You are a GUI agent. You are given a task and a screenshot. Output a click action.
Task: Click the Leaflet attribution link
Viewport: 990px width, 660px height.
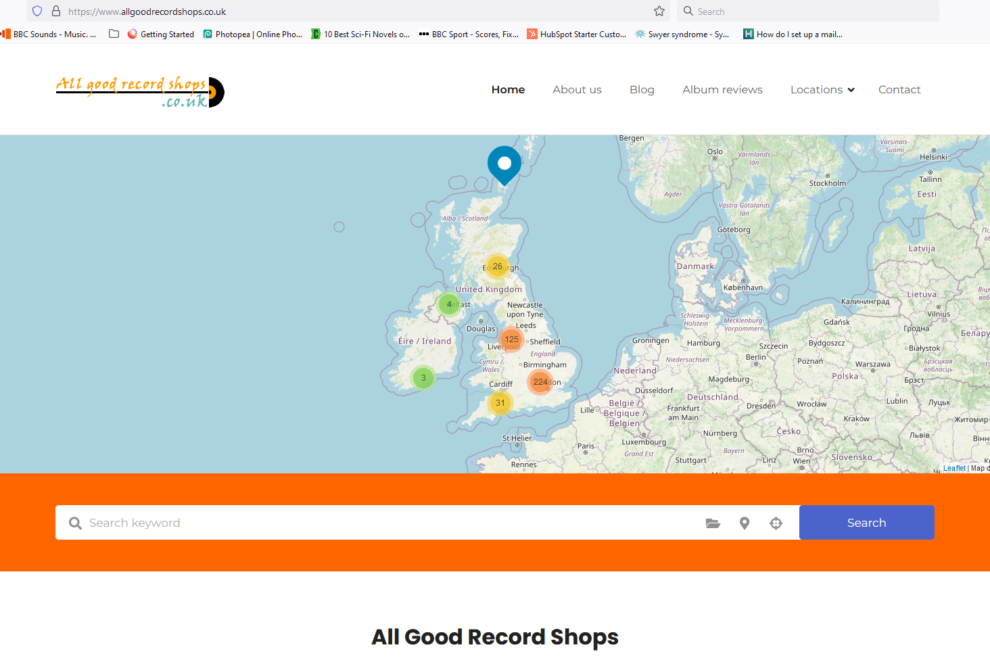point(954,468)
